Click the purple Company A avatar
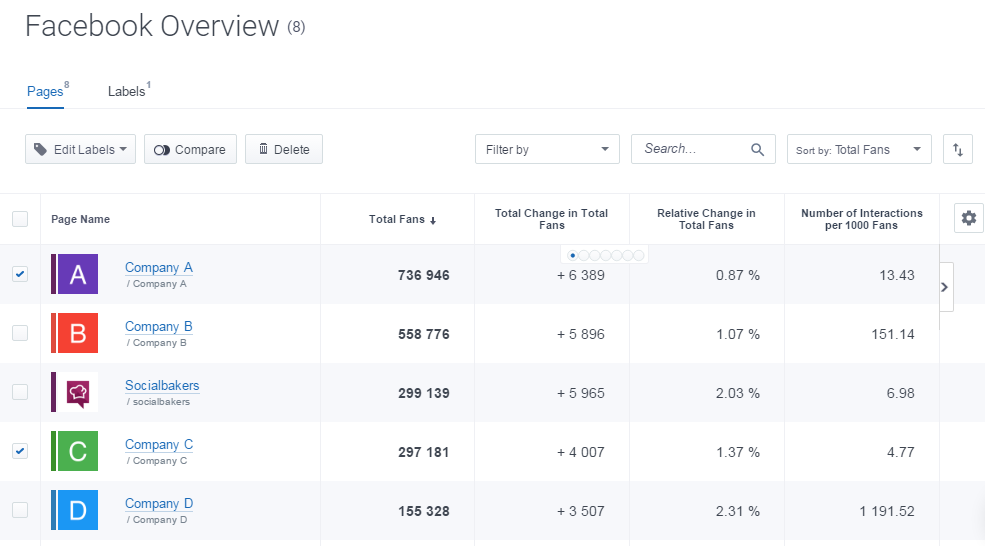 click(x=76, y=274)
